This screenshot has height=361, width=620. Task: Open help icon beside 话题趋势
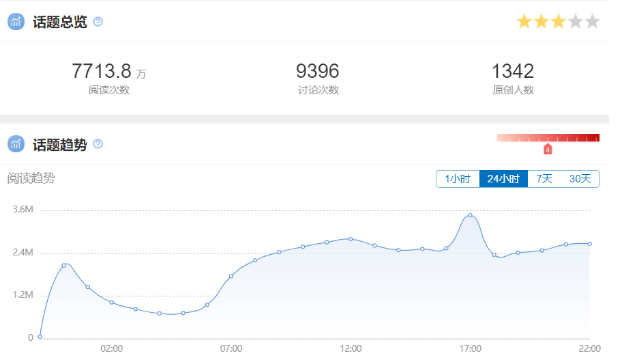(98, 144)
